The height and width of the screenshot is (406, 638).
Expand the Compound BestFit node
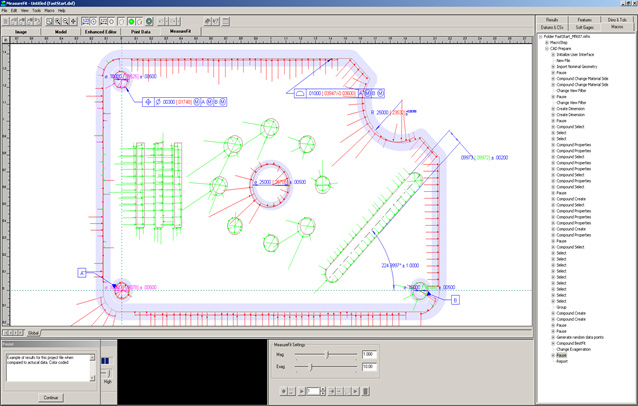coord(553,343)
